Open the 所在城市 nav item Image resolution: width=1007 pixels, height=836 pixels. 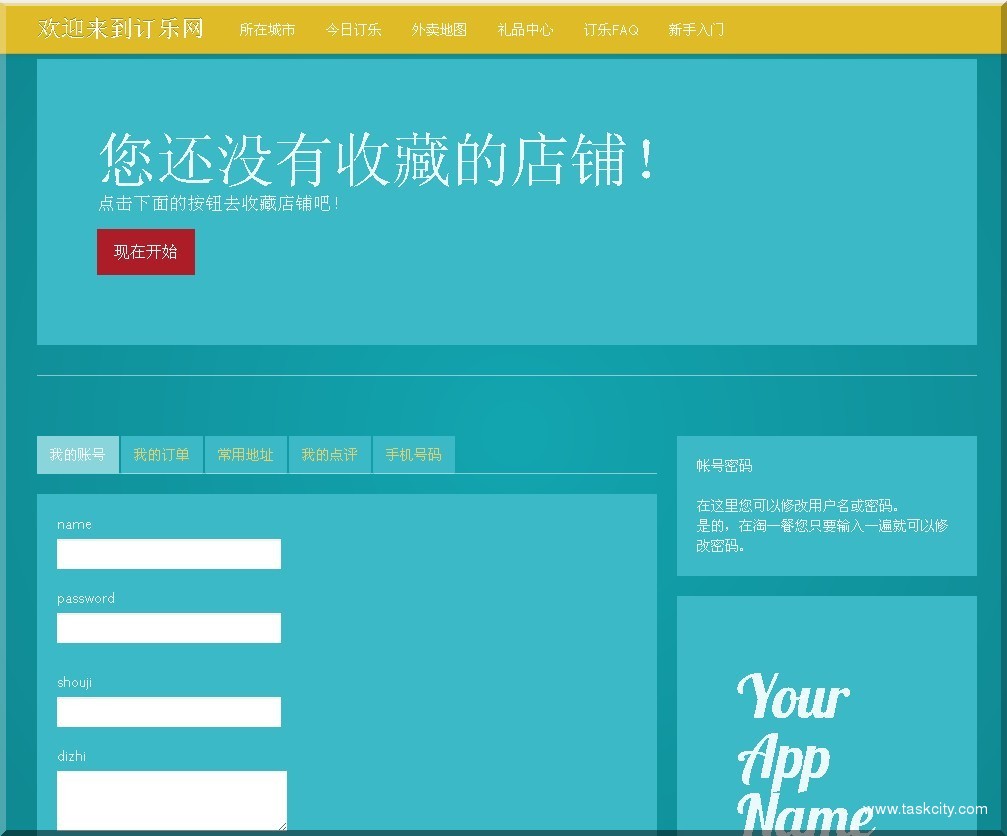point(267,30)
